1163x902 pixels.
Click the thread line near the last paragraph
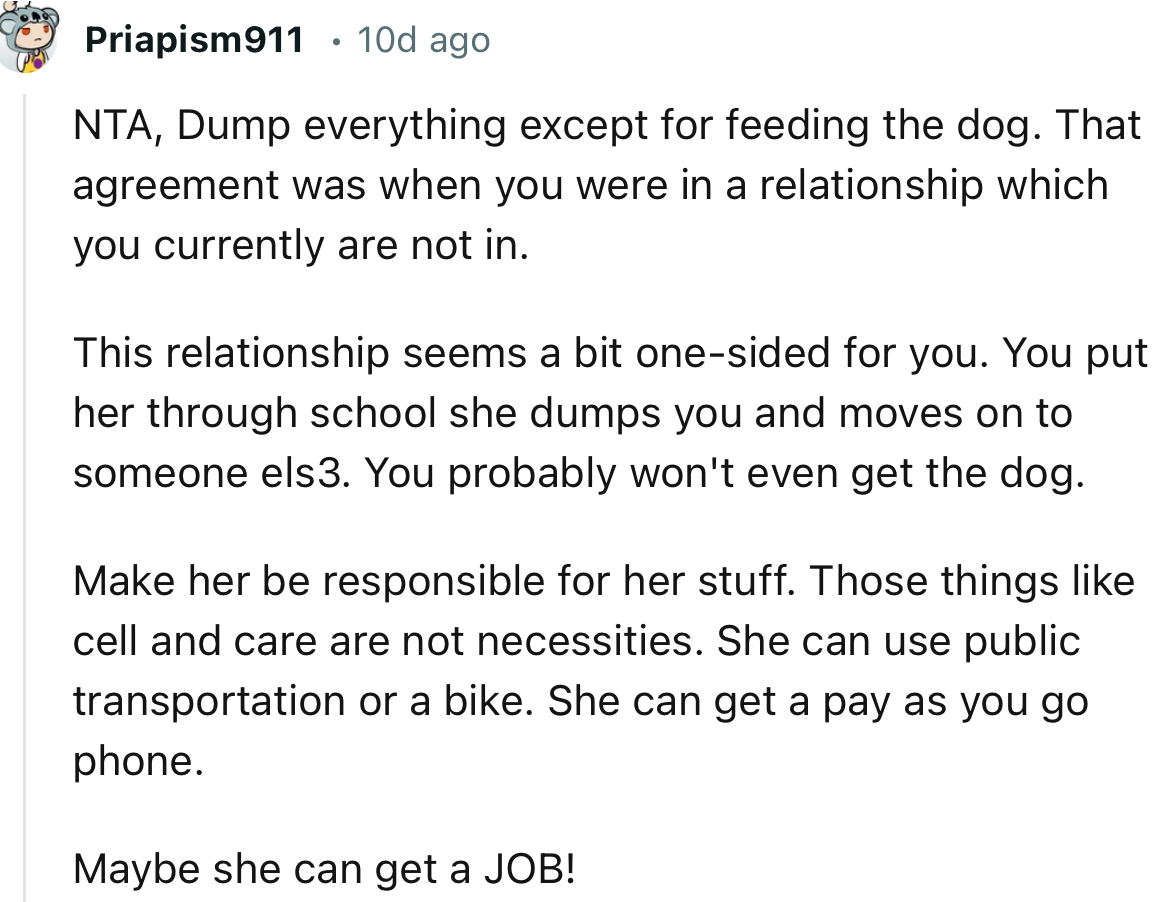[x=25, y=868]
